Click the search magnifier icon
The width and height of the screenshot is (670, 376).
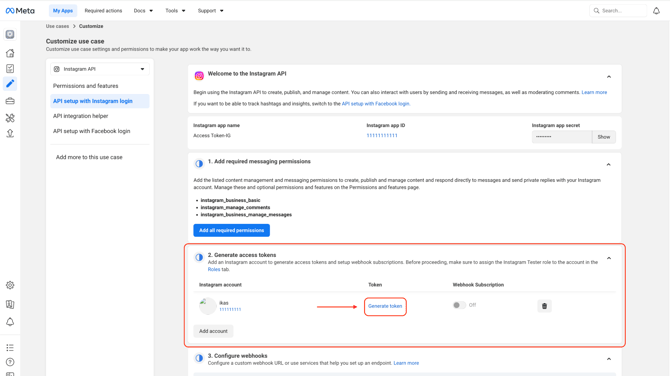tap(597, 11)
